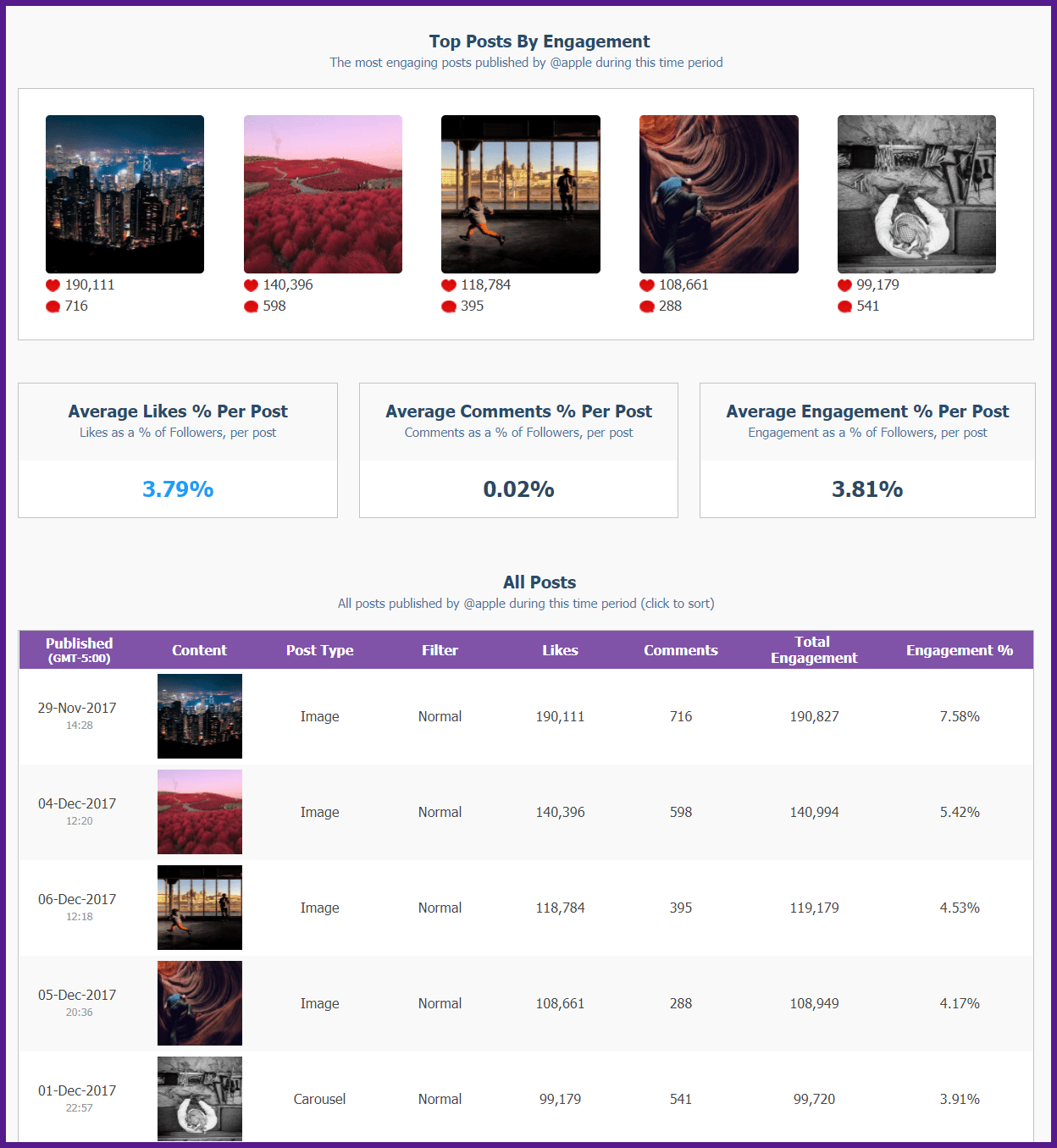Sort table by Engagement % header
This screenshot has height=1148, width=1057.
coord(959,650)
